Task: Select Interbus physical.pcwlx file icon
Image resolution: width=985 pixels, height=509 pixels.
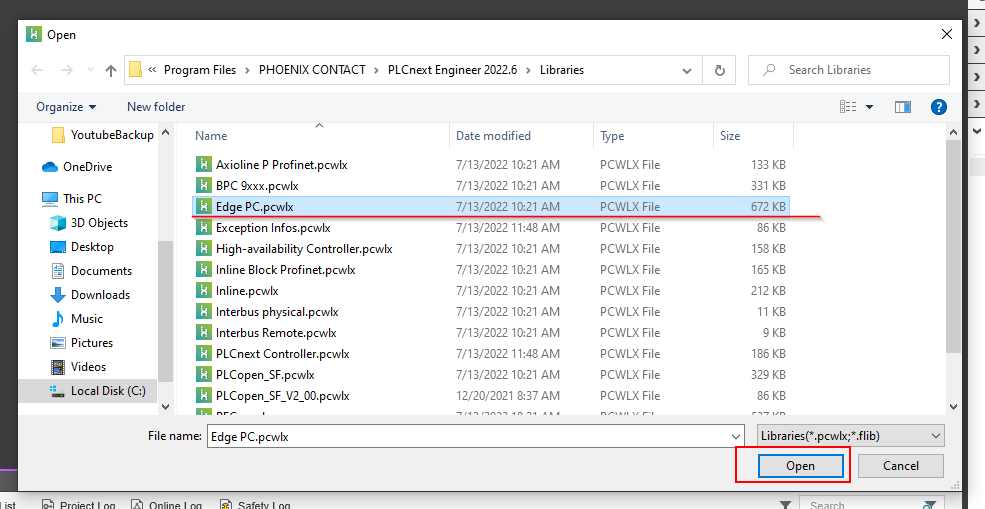Action: 203,312
